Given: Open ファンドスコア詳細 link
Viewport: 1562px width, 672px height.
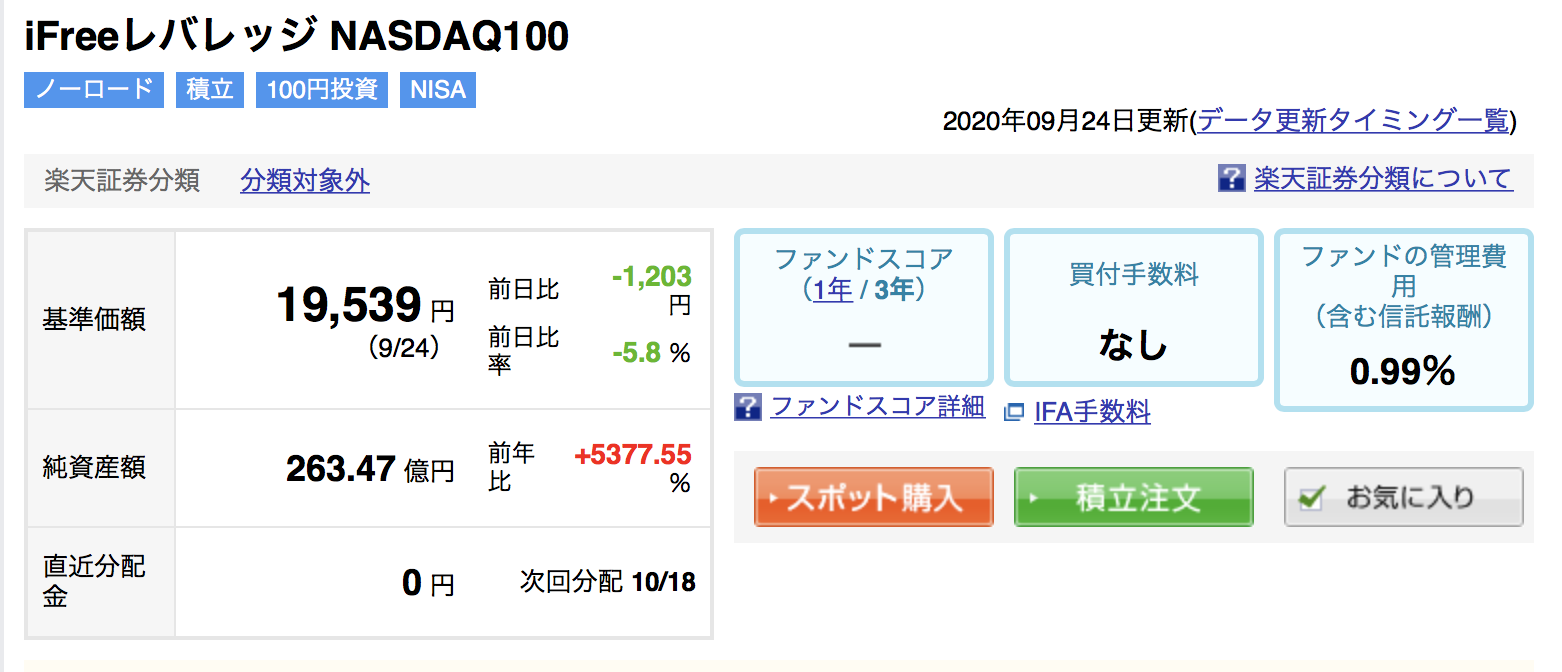Looking at the screenshot, I should 878,407.
